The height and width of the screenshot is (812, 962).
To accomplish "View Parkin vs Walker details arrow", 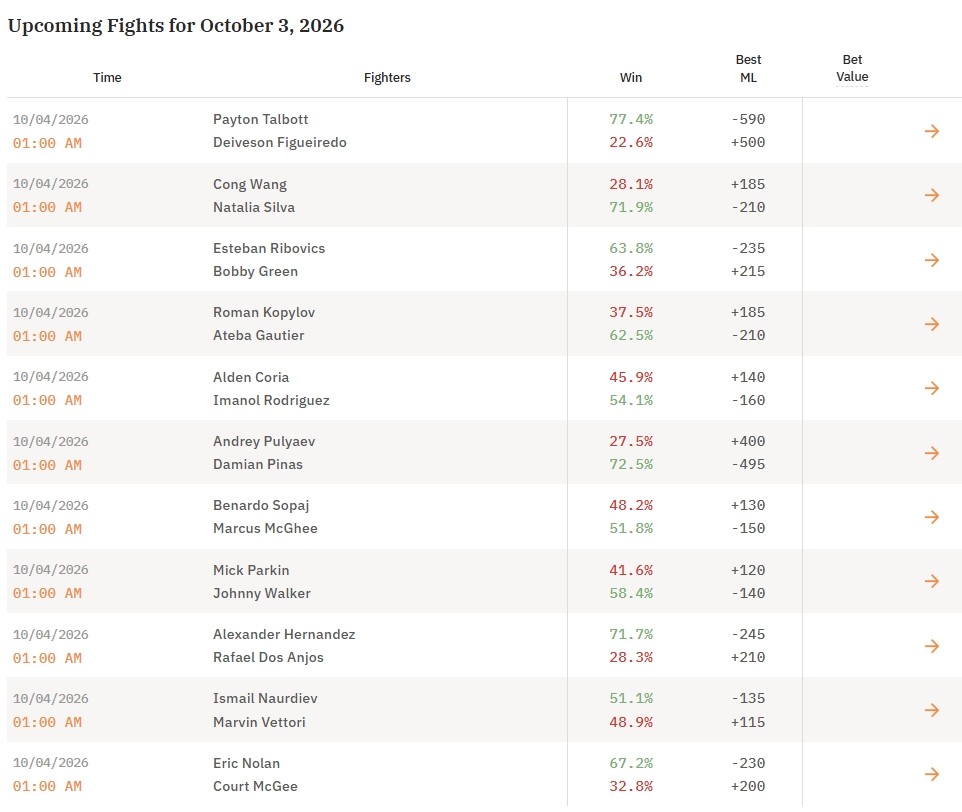I will [931, 581].
